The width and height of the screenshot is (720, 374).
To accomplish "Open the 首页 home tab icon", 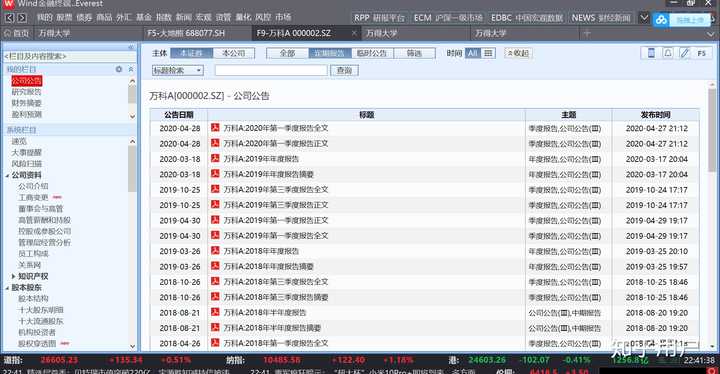I will click(7, 34).
